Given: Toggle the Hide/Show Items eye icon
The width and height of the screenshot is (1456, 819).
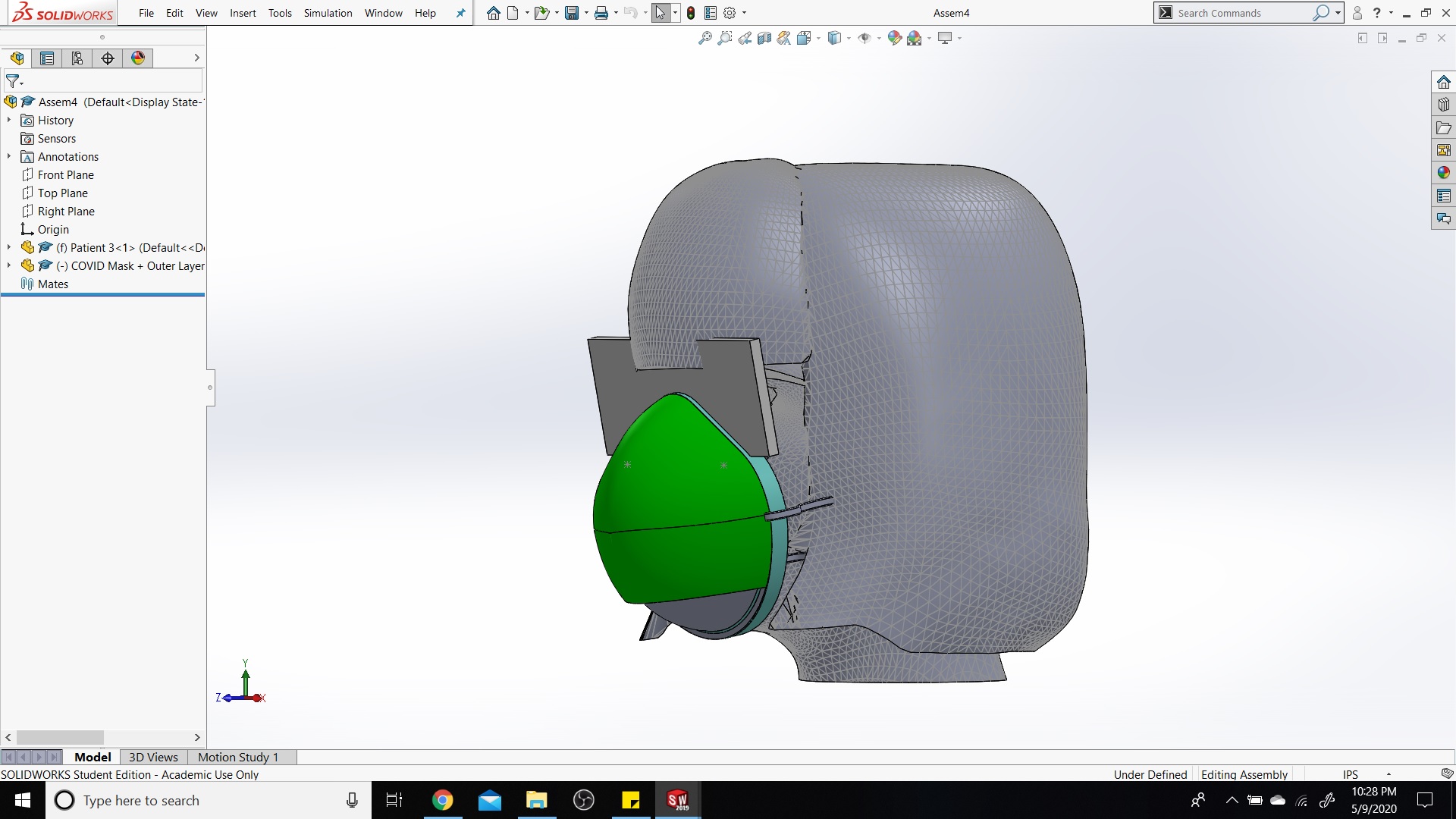Looking at the screenshot, I should pos(864,38).
